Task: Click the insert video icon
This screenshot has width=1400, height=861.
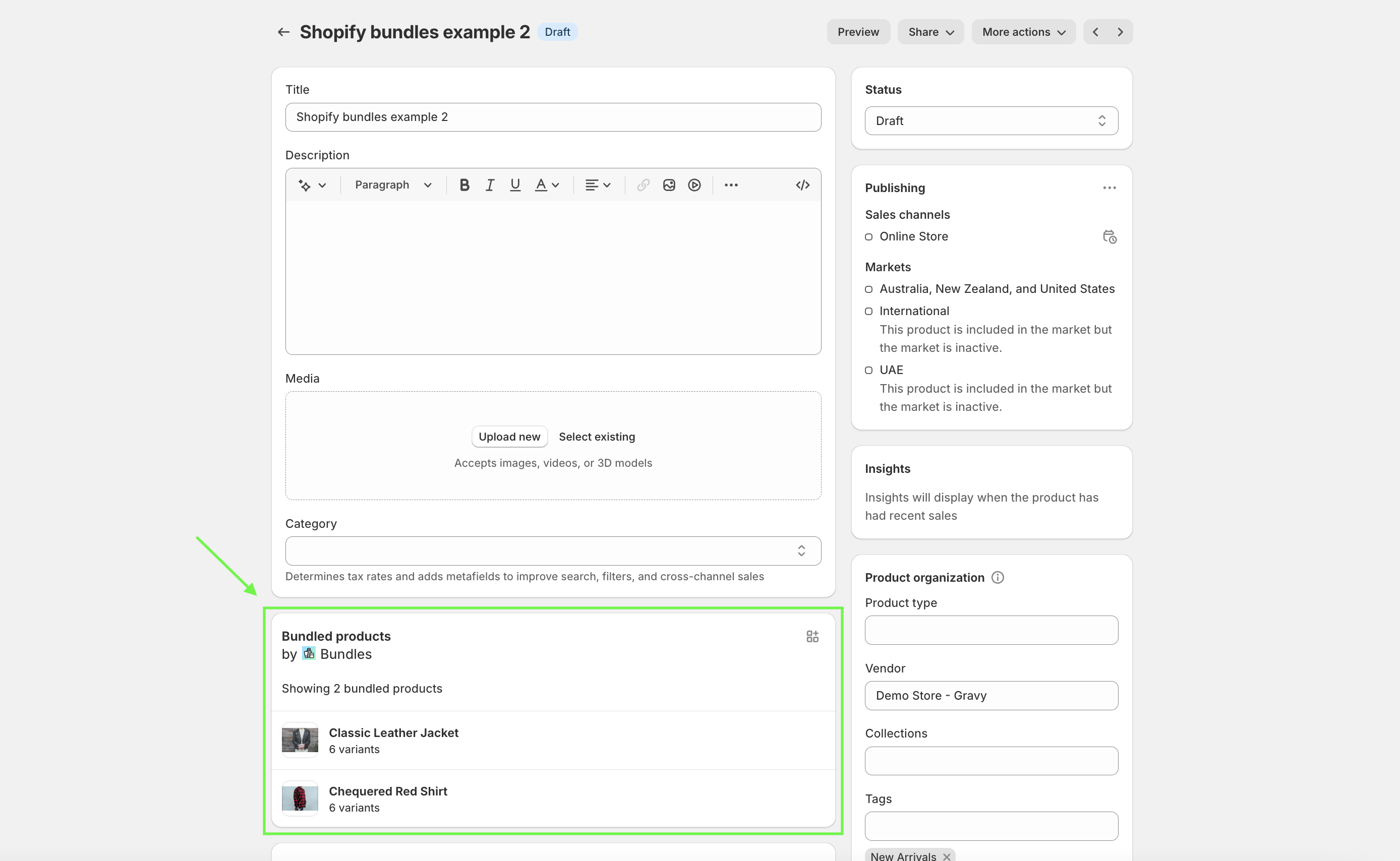Action: pyautogui.click(x=694, y=185)
